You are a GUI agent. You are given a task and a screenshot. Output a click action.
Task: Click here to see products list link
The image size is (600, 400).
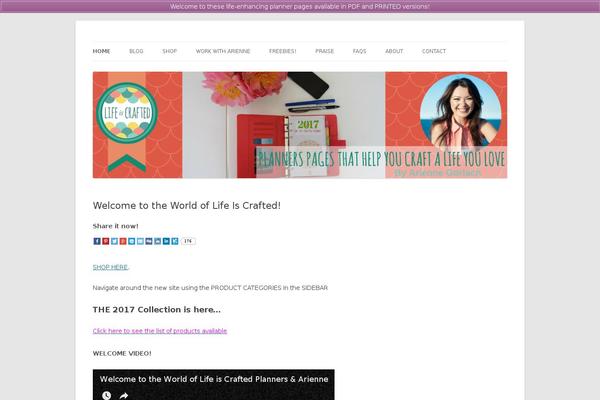160,331
